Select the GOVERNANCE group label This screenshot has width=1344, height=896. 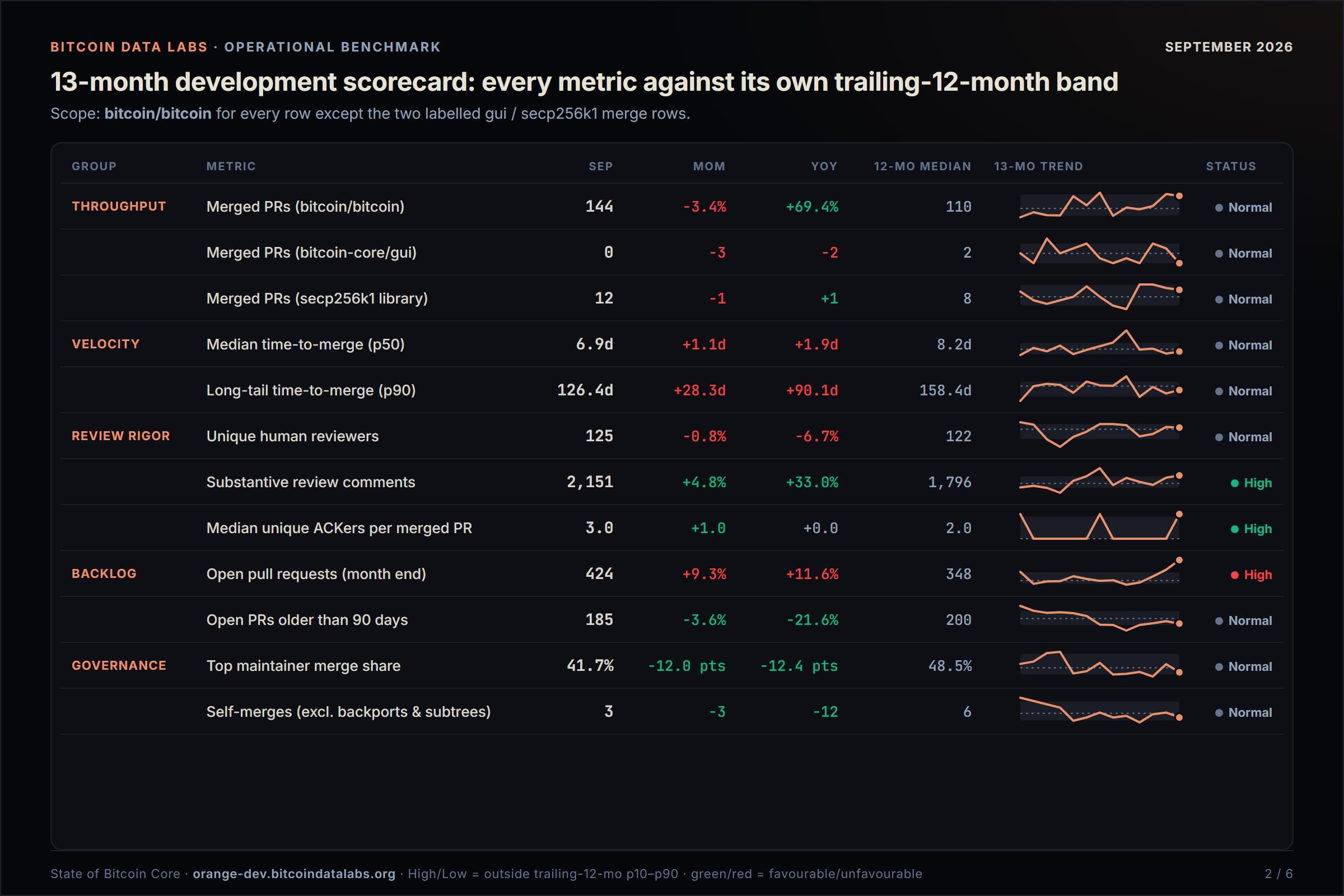[119, 665]
